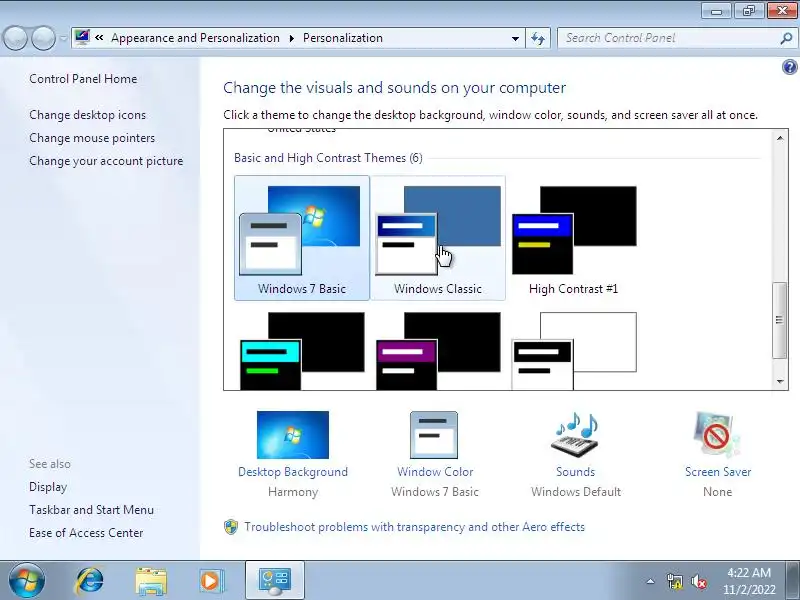The height and width of the screenshot is (600, 800).
Task: Click the muted volume tray icon
Action: [699, 581]
